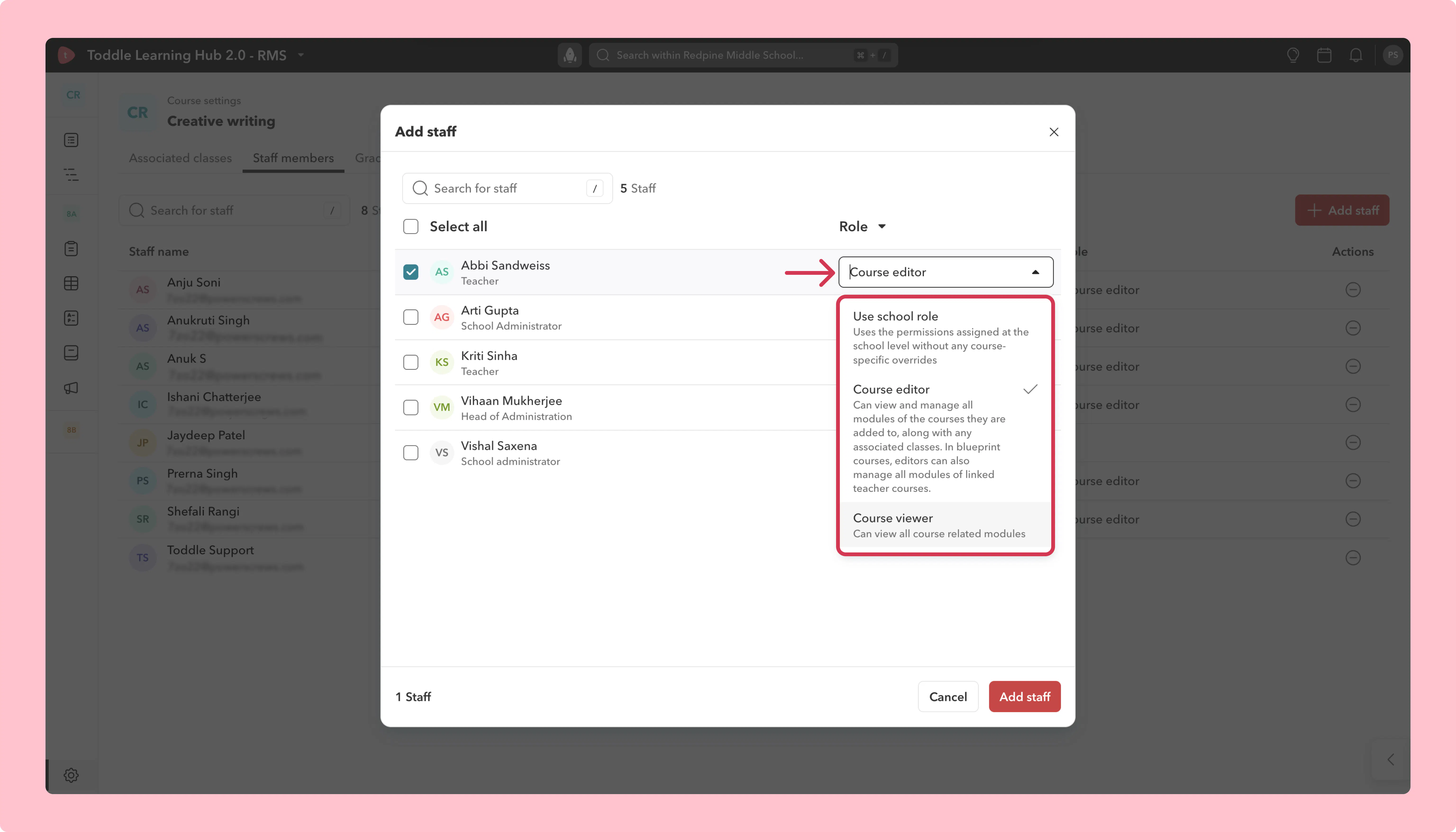
Task: Remove Anju Soni via minus icon
Action: click(x=1353, y=290)
